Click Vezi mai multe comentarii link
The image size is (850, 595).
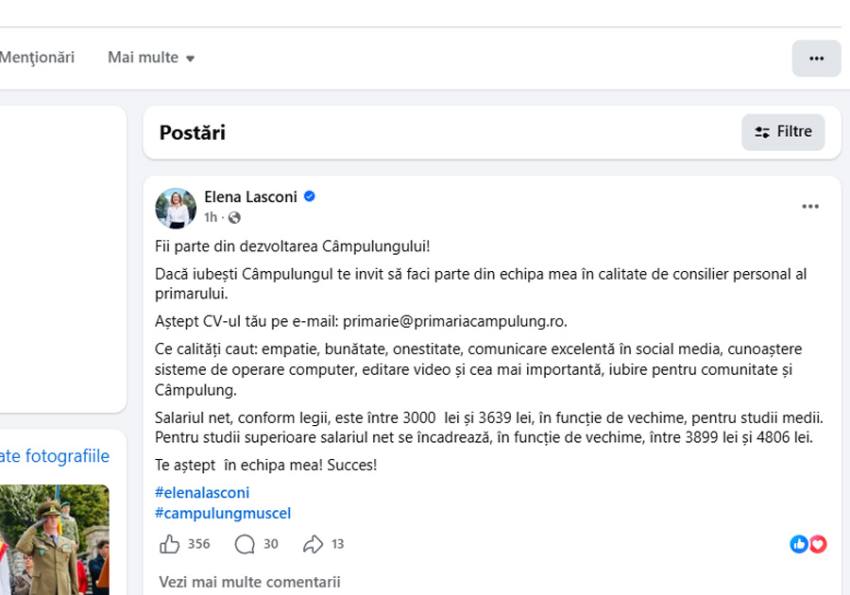(249, 581)
